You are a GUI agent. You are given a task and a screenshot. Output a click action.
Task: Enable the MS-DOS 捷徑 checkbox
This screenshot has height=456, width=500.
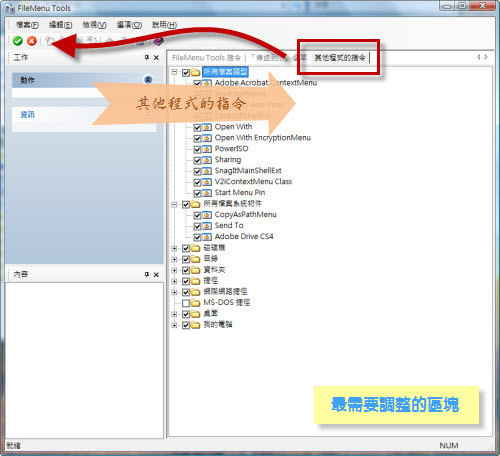(x=186, y=303)
